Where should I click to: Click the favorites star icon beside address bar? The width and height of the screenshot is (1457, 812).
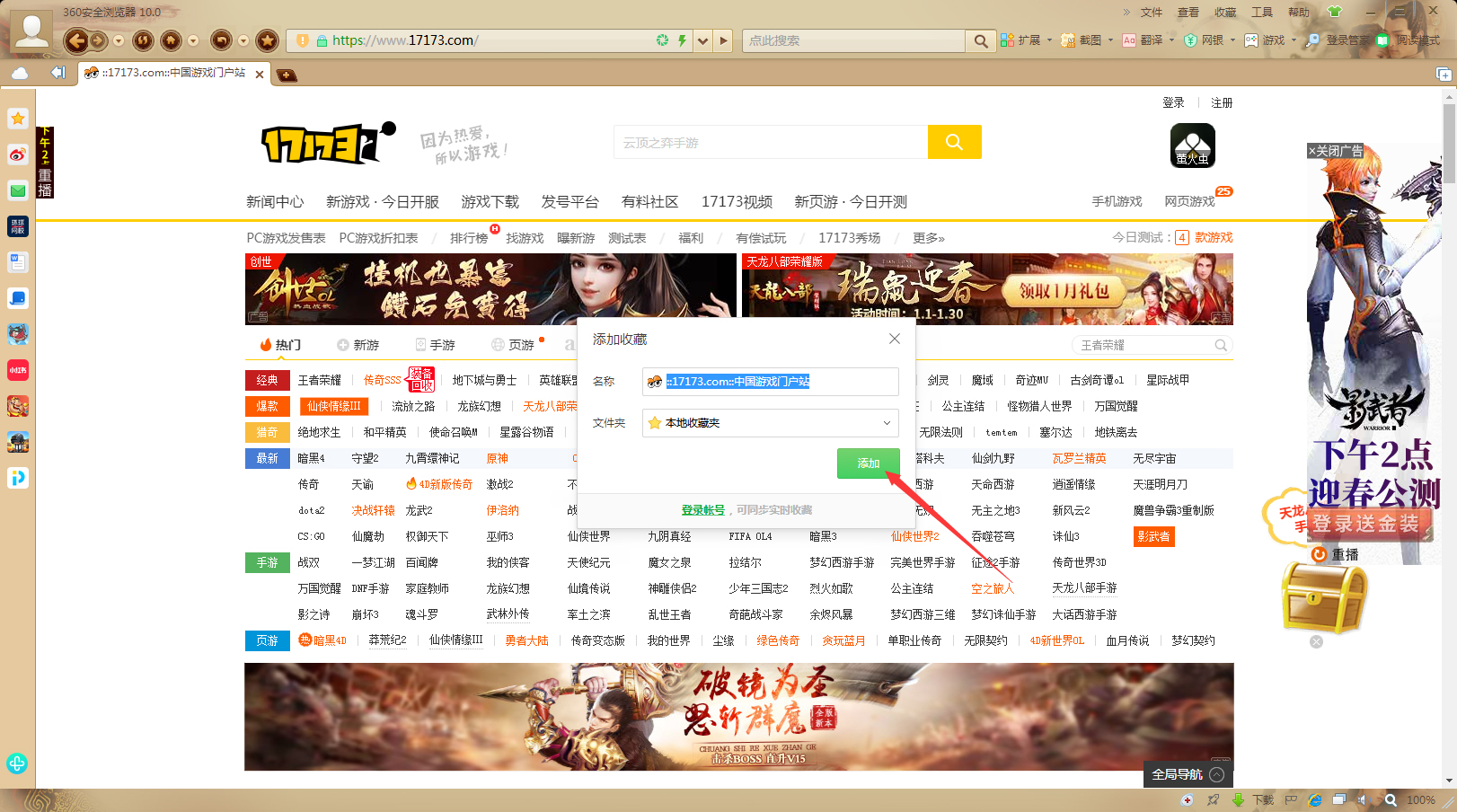[x=267, y=40]
